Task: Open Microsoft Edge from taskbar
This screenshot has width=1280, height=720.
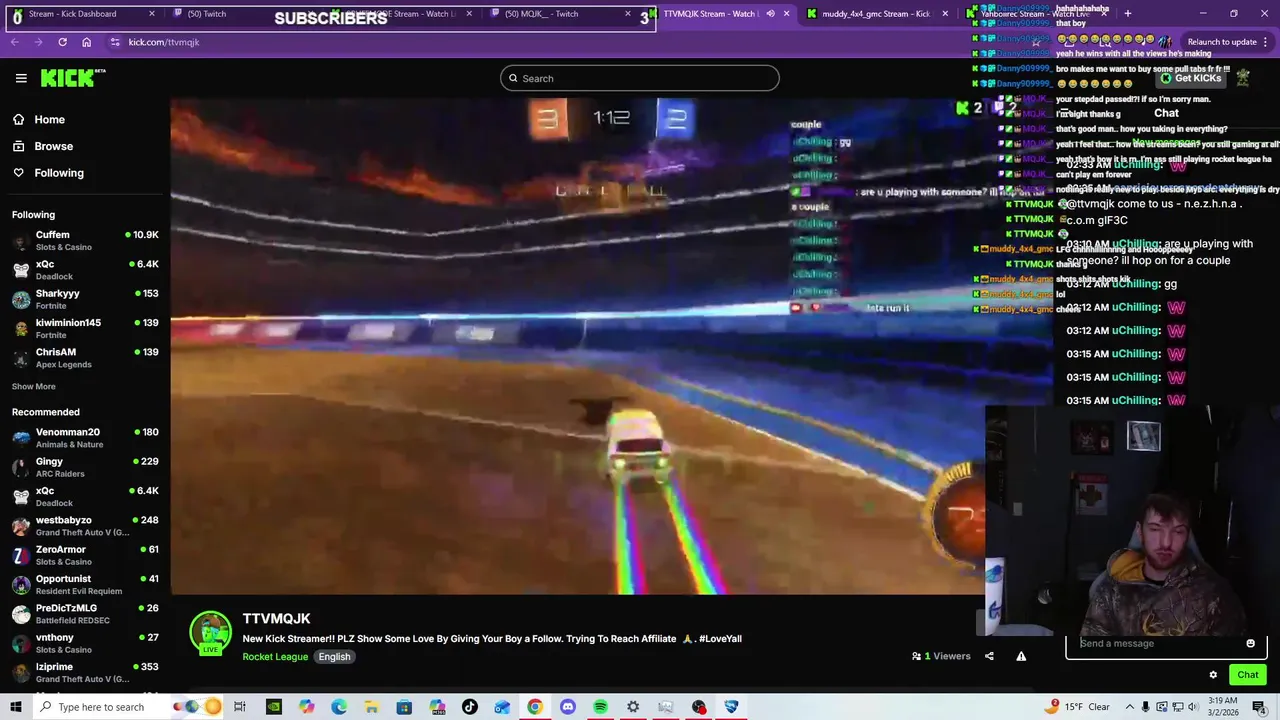Action: click(339, 707)
